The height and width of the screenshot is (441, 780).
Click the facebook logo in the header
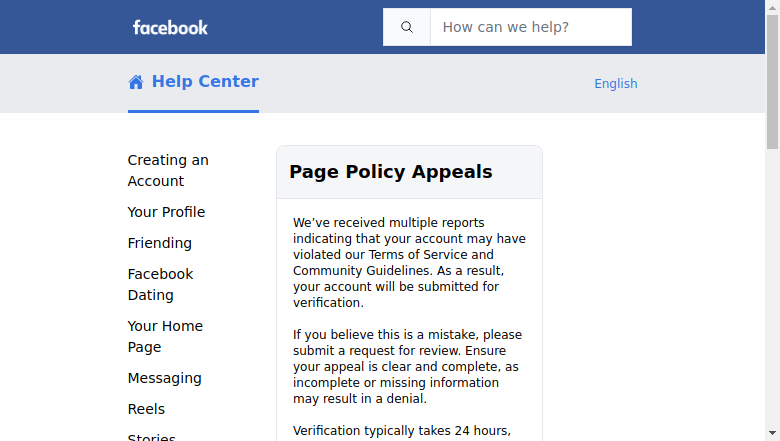[x=170, y=27]
